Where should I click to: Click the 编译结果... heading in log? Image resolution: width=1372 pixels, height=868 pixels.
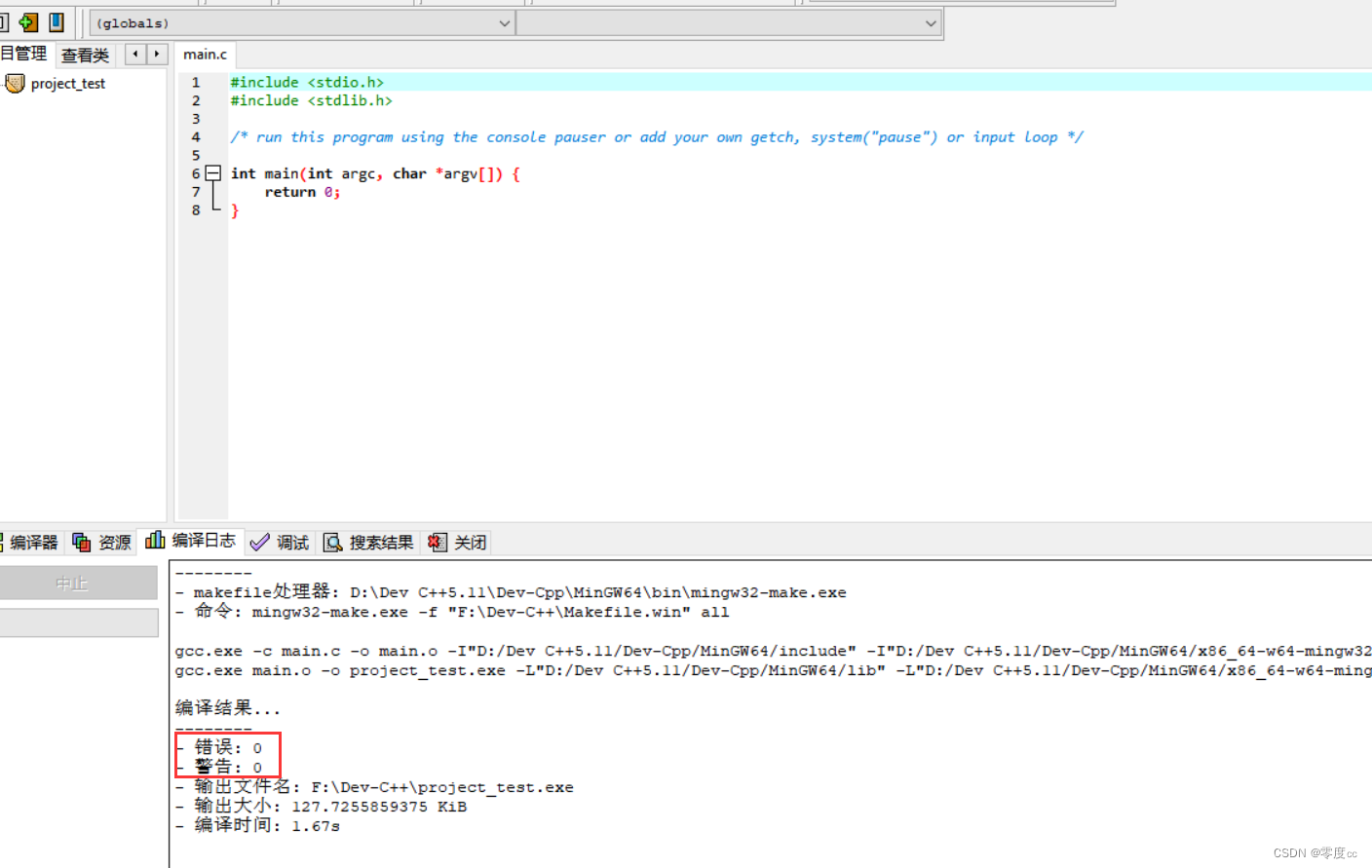tap(227, 708)
